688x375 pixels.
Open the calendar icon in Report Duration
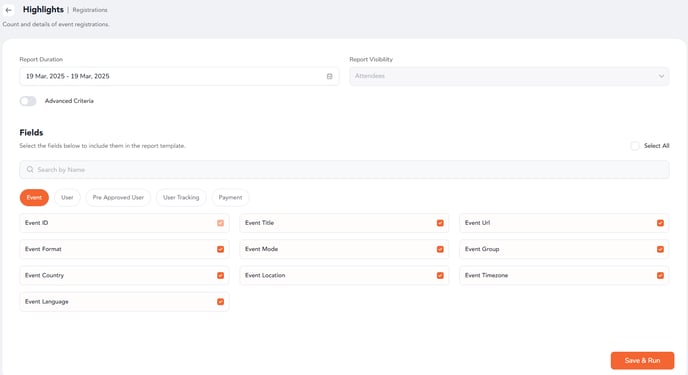330,76
